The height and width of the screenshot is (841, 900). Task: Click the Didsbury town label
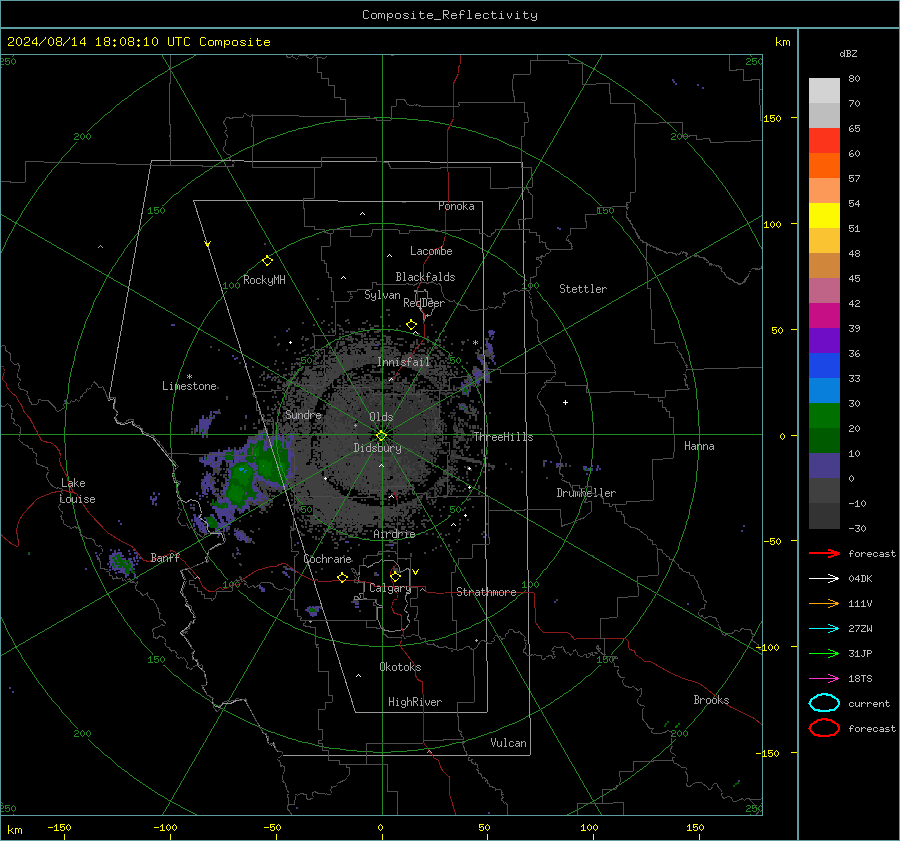pos(377,448)
